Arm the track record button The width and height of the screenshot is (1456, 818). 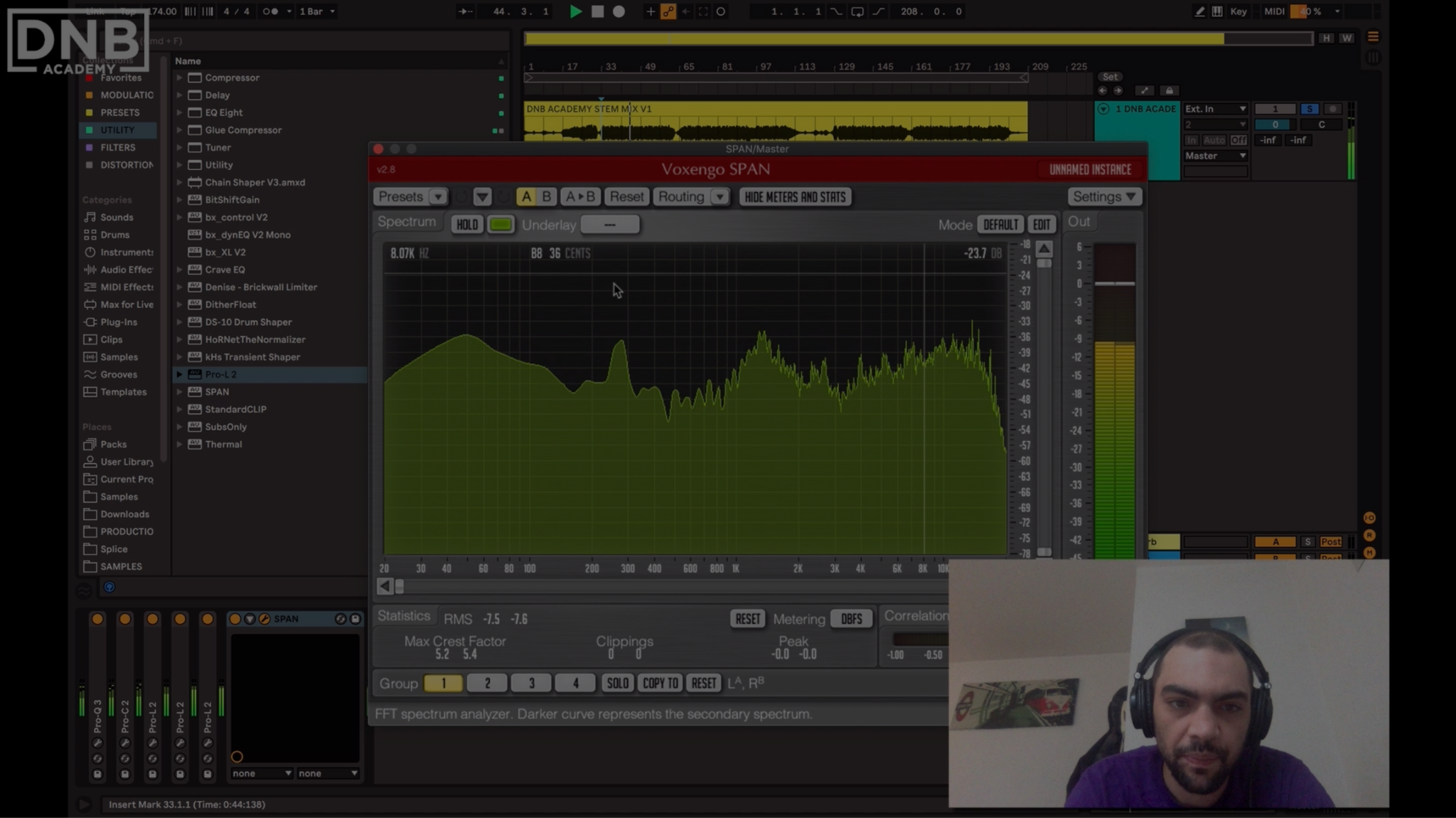(x=1332, y=109)
